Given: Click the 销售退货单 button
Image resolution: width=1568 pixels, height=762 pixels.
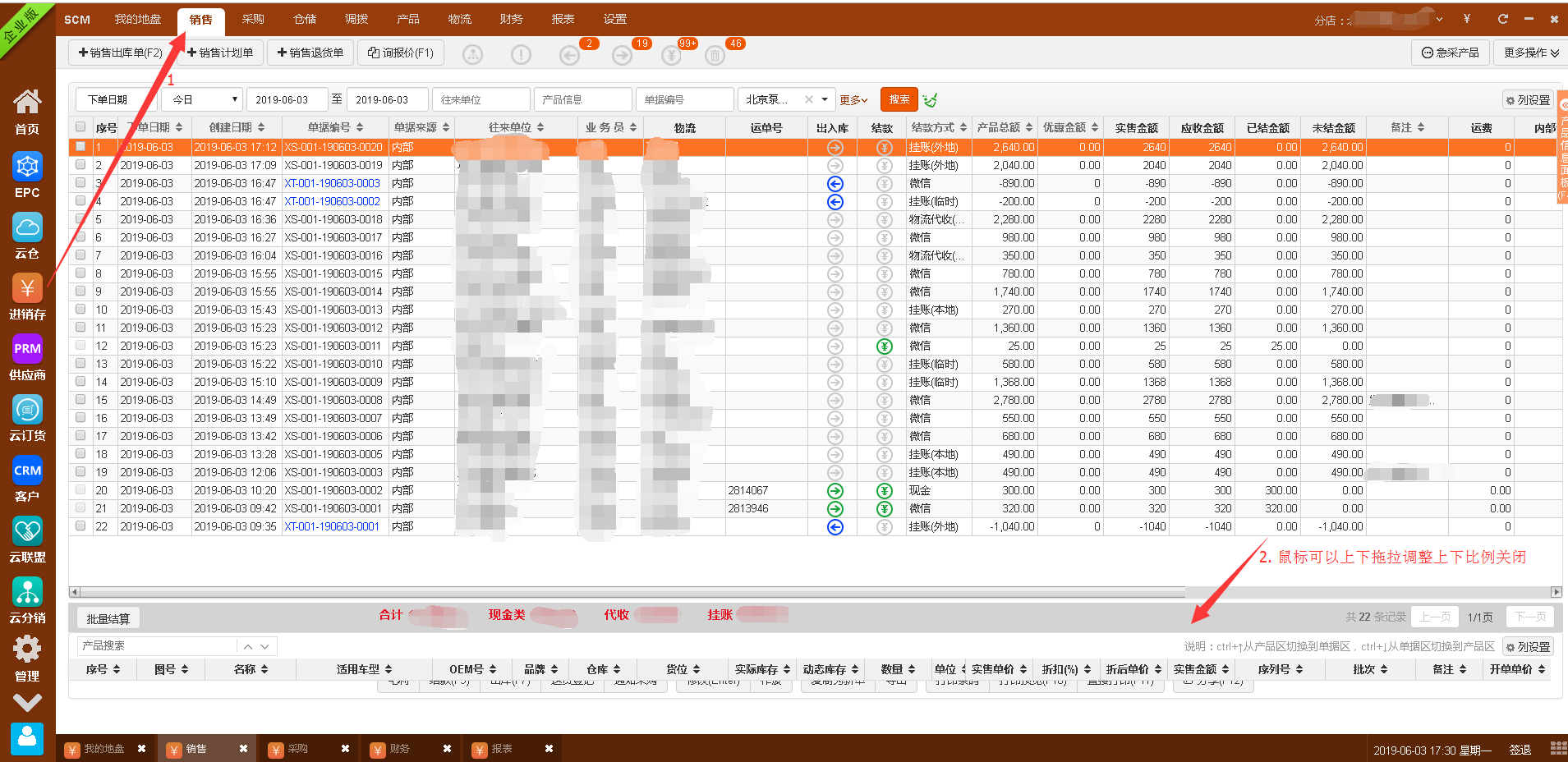Looking at the screenshot, I should 310,53.
